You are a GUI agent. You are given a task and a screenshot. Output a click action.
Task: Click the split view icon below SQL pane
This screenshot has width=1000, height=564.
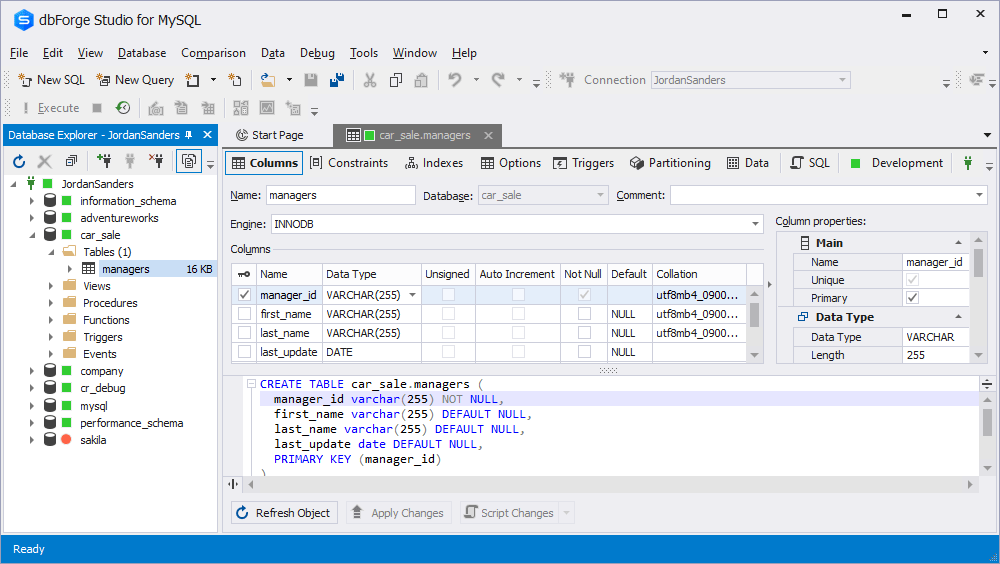tap(233, 484)
